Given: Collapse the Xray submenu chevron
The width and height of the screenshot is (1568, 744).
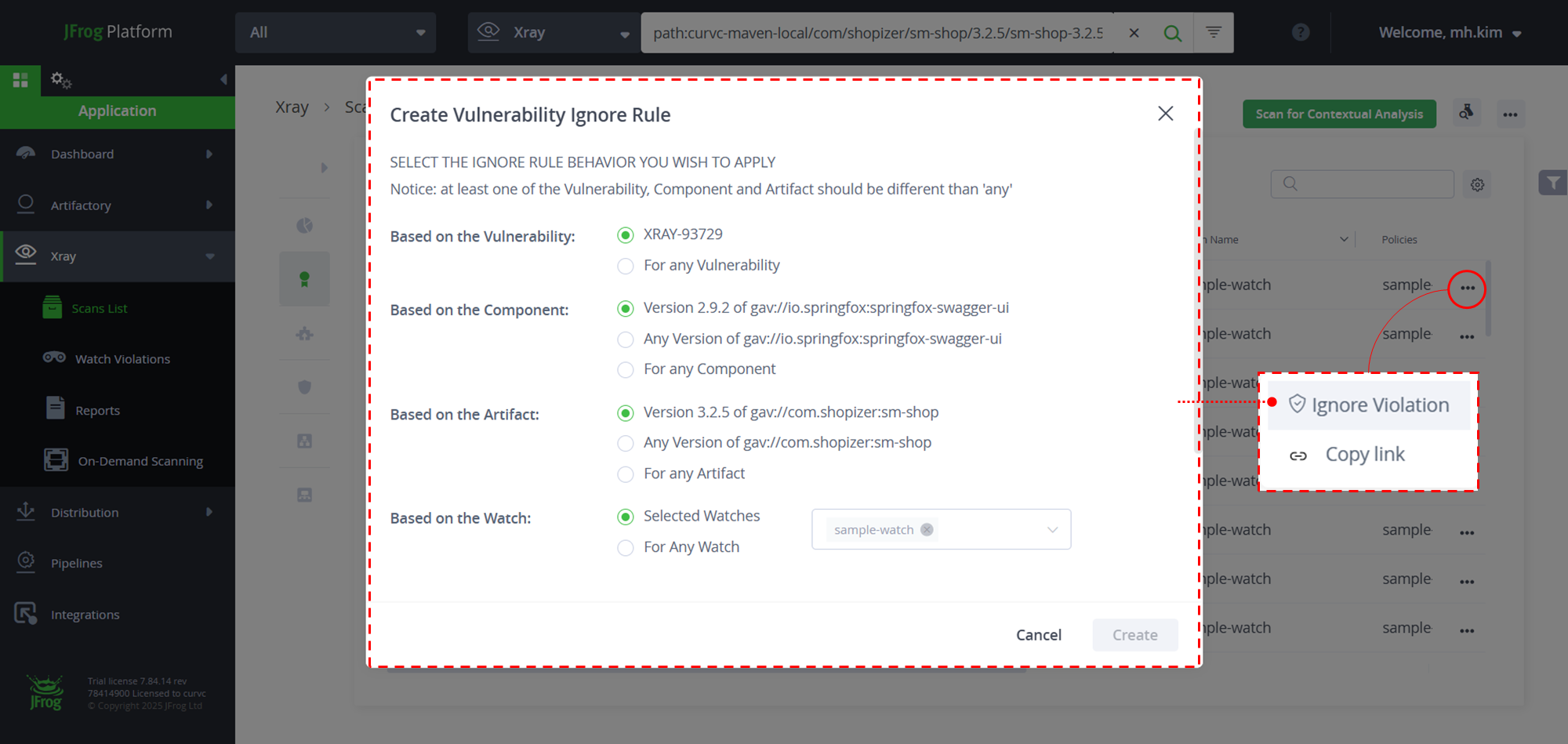Looking at the screenshot, I should [x=209, y=256].
